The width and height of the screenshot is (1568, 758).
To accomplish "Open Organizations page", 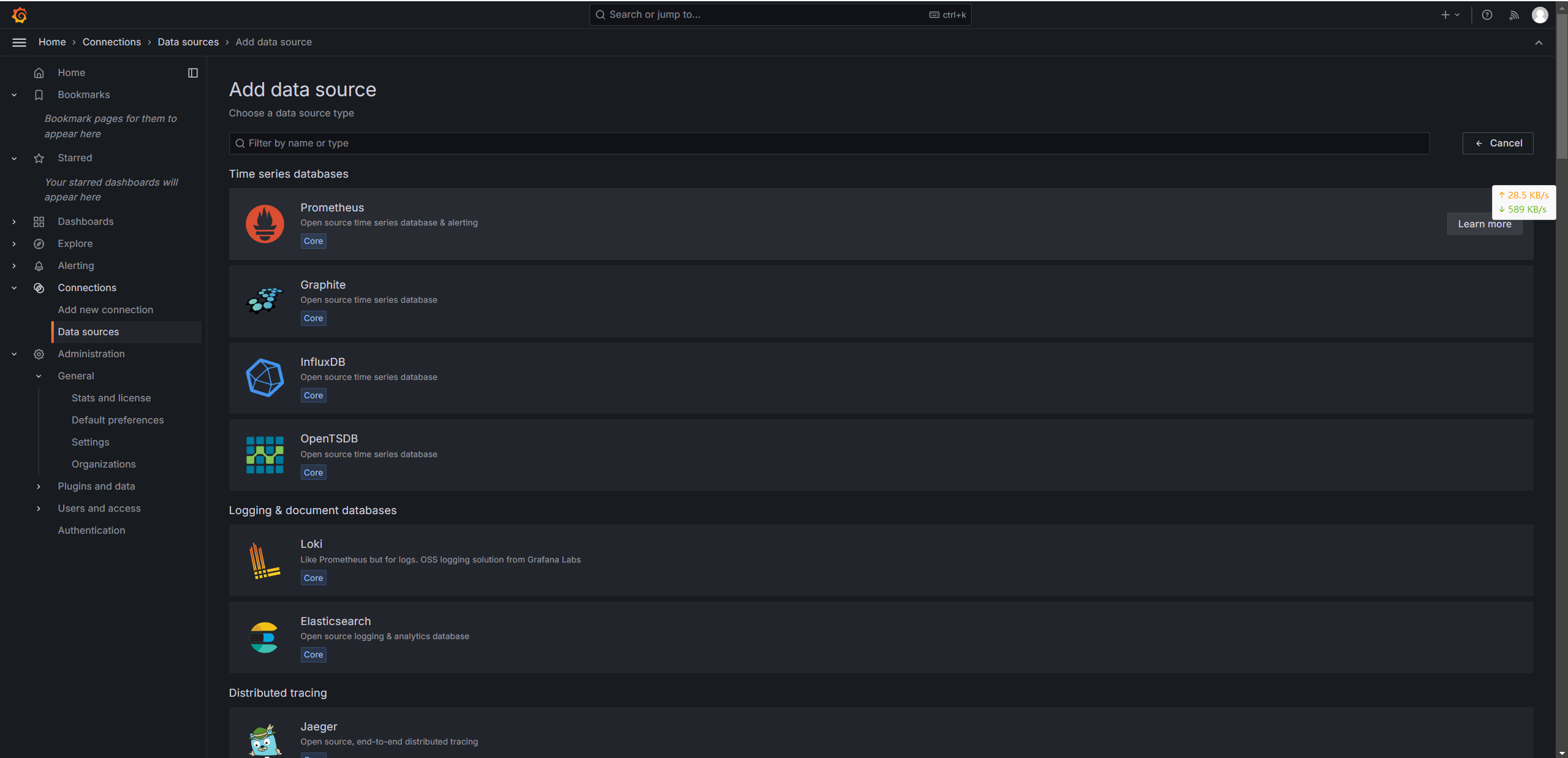I will coord(104,464).
